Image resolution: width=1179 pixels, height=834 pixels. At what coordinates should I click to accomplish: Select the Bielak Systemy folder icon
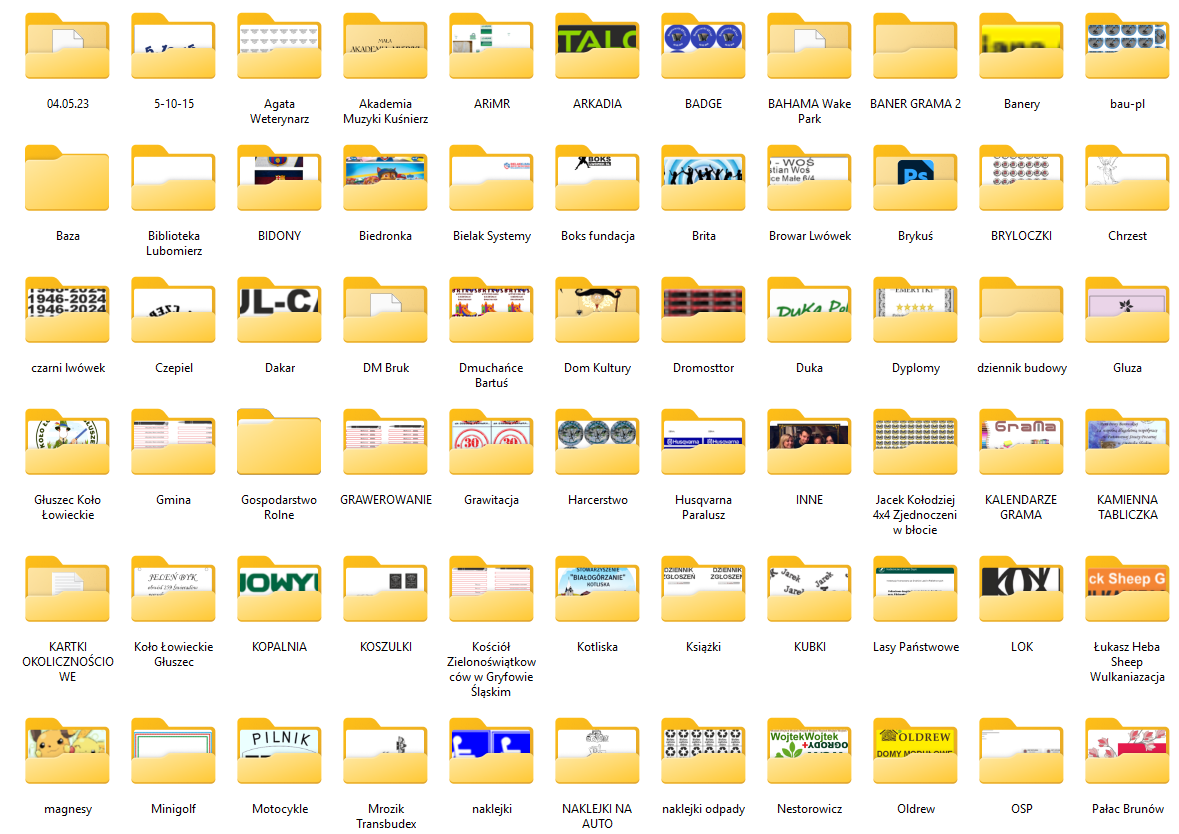click(x=491, y=178)
